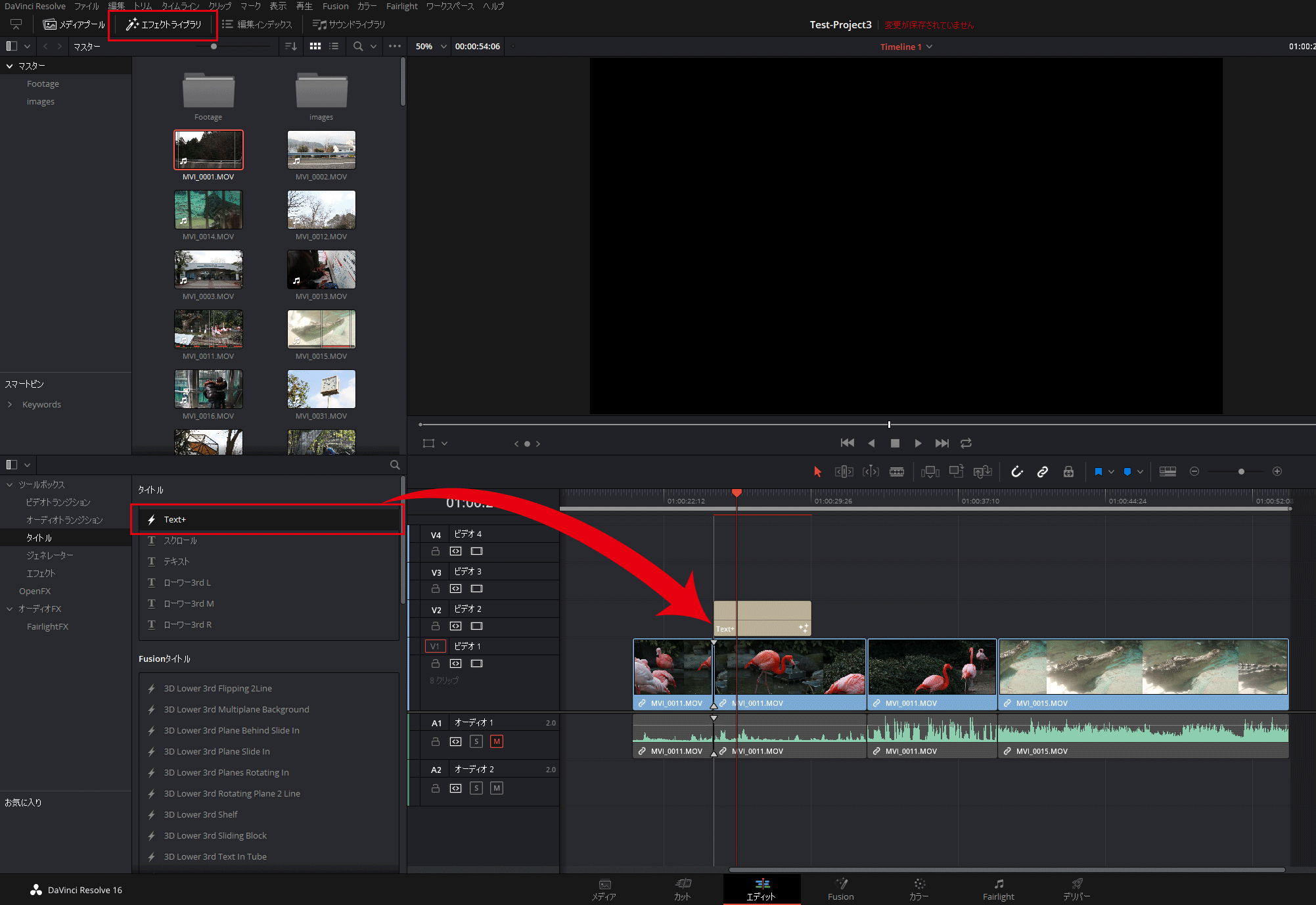Click the position lock icon in timeline toolbar
This screenshot has height=905, width=1316.
(1068, 472)
